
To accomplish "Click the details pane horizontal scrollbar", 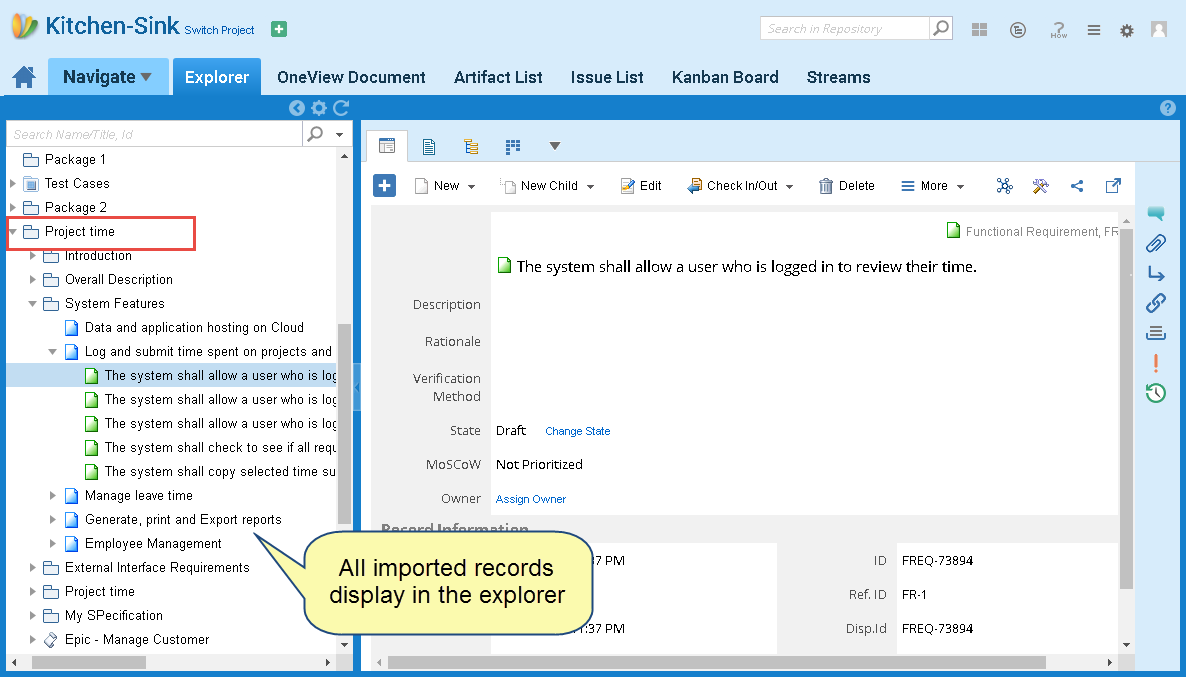I will coord(716,663).
